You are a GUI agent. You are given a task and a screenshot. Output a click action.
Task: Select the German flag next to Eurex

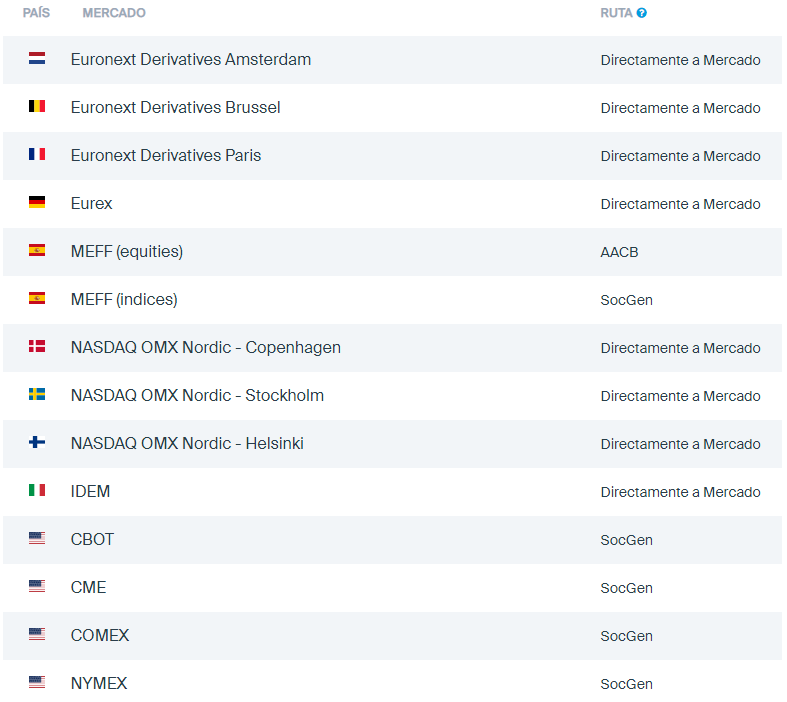[37, 203]
